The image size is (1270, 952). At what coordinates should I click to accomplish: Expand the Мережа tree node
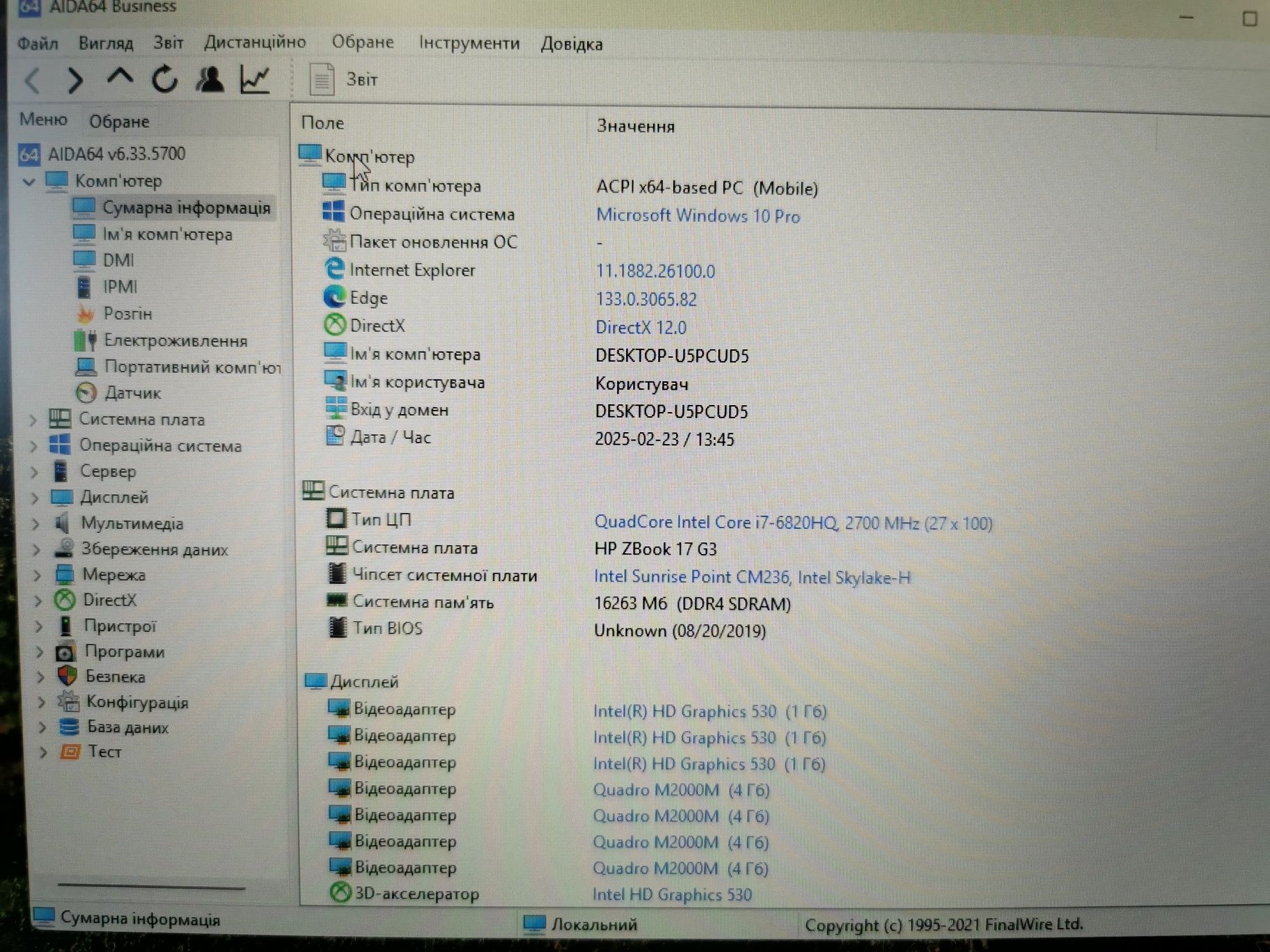(x=37, y=575)
